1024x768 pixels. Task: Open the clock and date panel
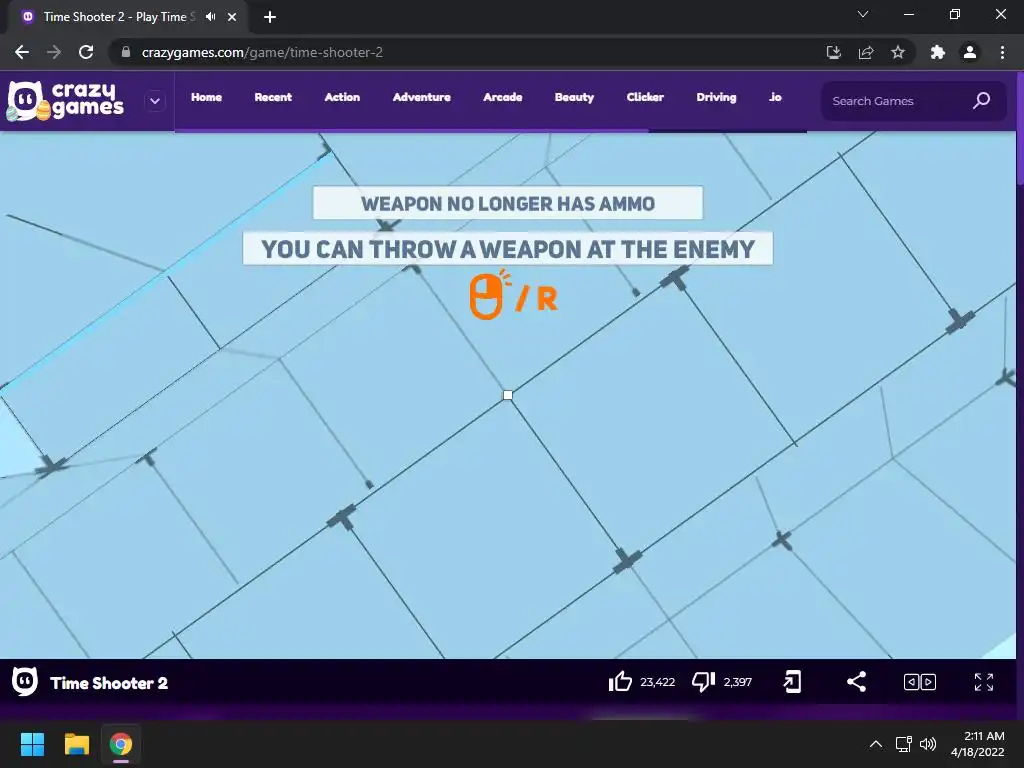(978, 744)
